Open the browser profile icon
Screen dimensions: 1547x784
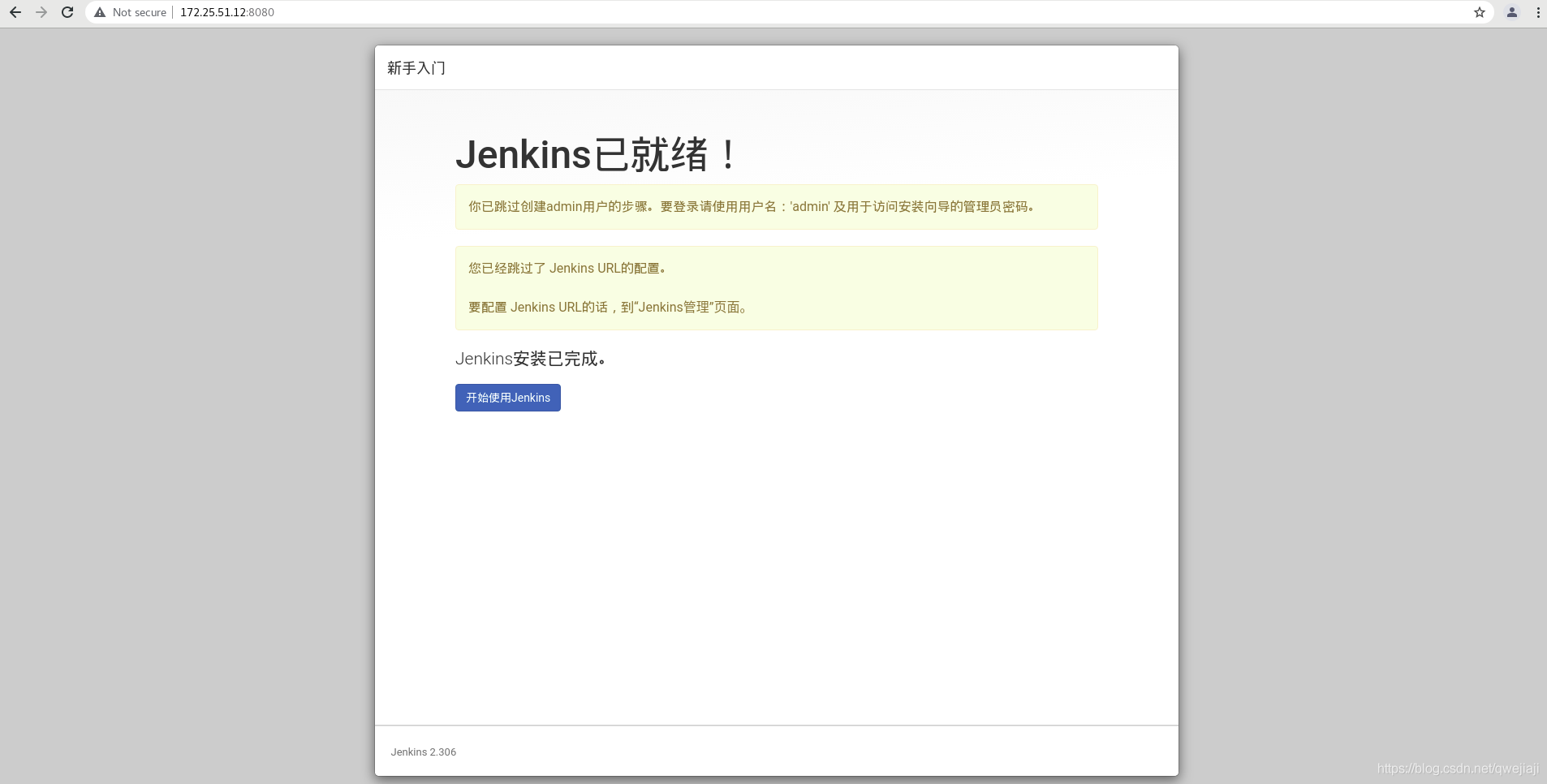pos(1512,12)
